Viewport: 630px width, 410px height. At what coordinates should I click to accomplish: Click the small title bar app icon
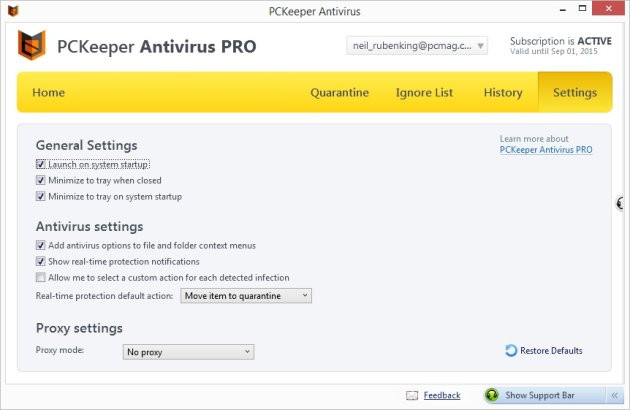[13, 11]
